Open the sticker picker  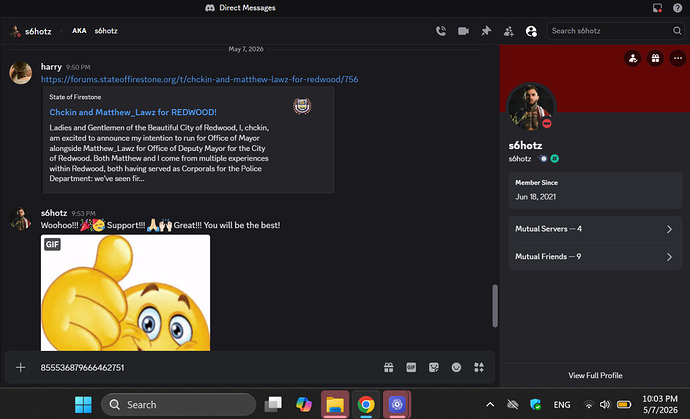coord(433,368)
